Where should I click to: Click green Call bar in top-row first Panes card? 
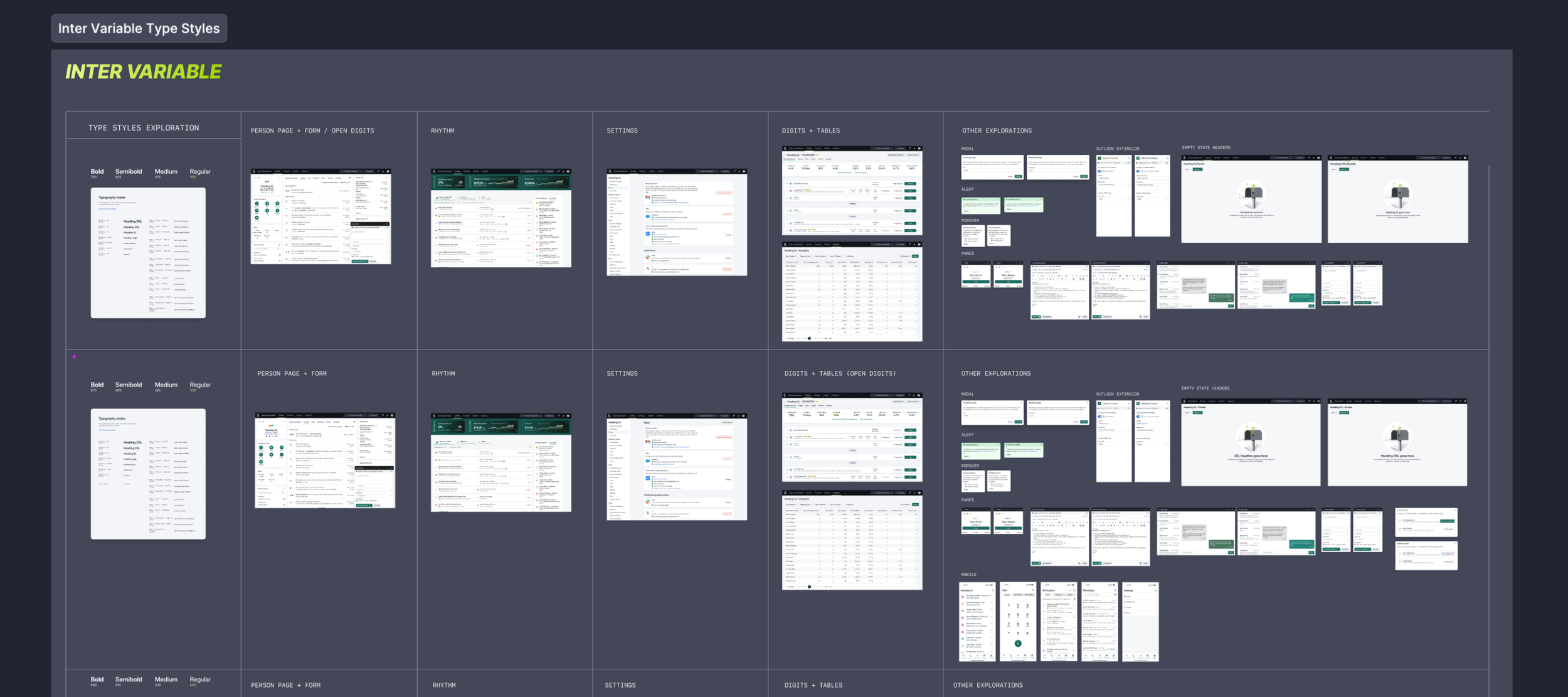[x=976, y=282]
